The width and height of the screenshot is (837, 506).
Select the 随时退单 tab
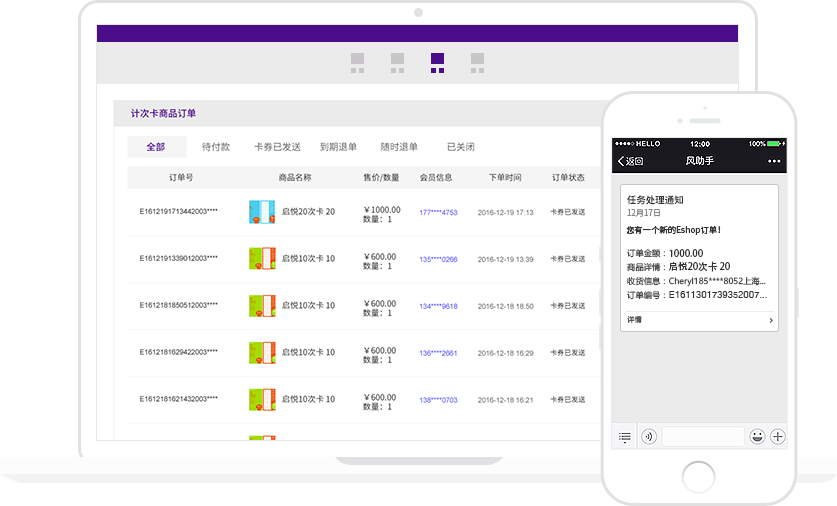click(399, 147)
